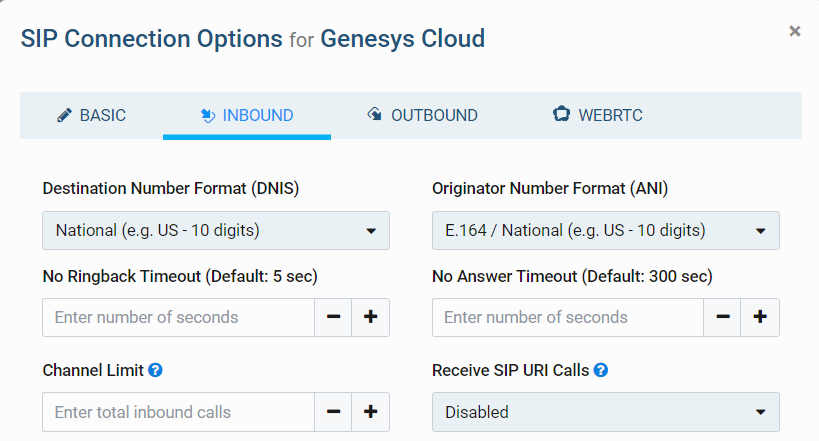Decrease No Ringback Timeout with minus button
The width and height of the screenshot is (819, 441).
pyautogui.click(x=333, y=317)
